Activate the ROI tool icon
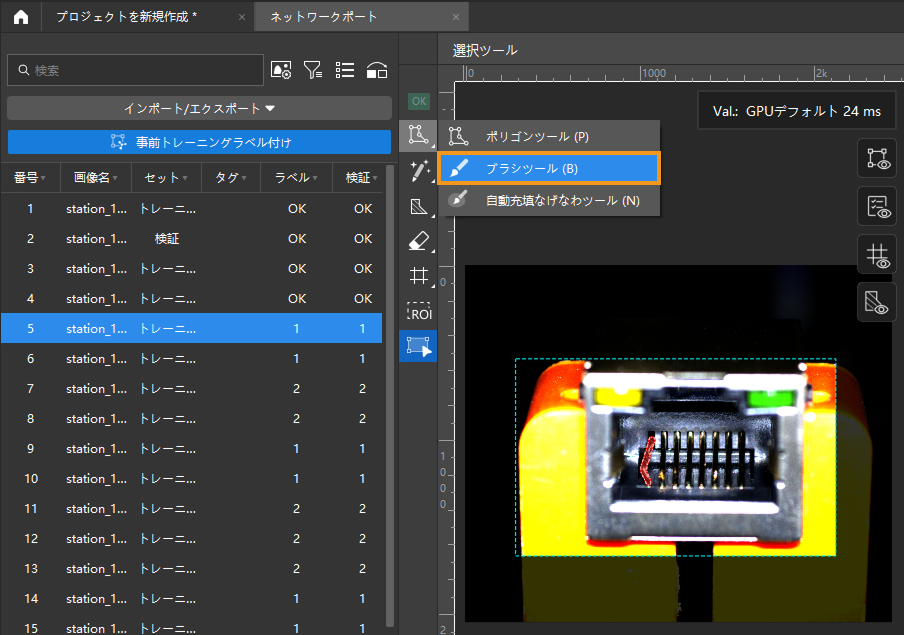904x635 pixels. coord(419,311)
